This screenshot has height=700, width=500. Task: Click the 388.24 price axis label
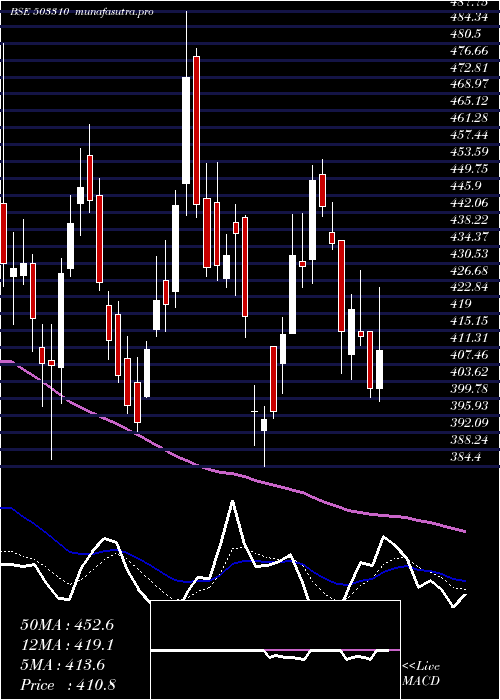pyautogui.click(x=469, y=440)
